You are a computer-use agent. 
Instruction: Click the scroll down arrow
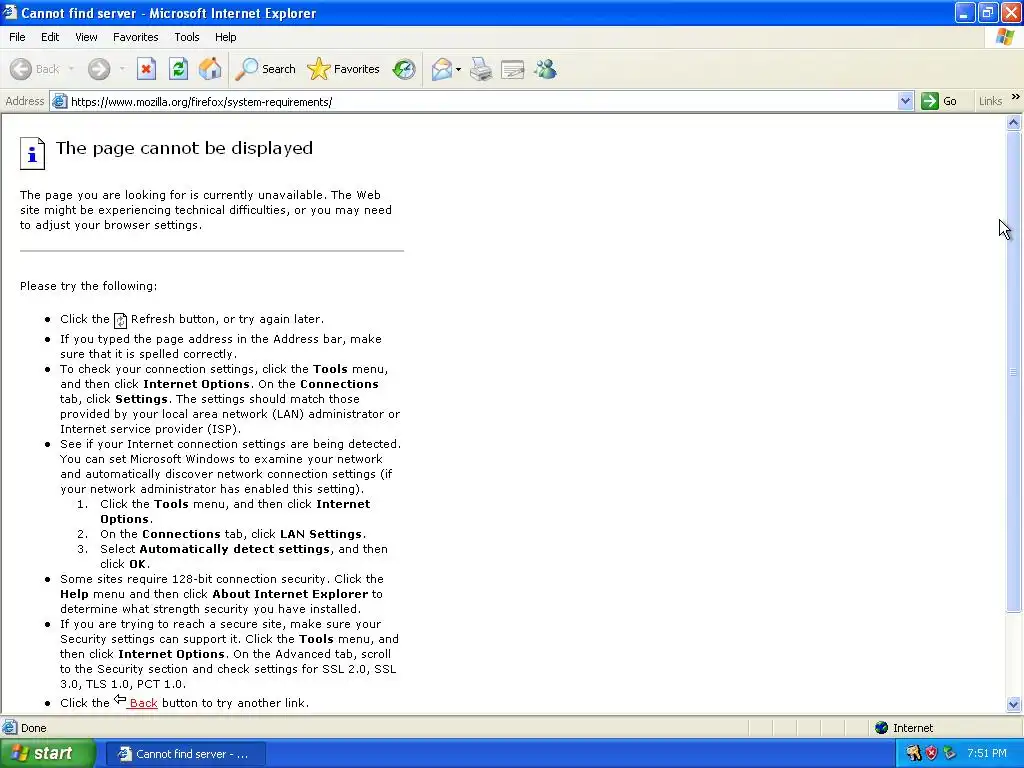1014,704
